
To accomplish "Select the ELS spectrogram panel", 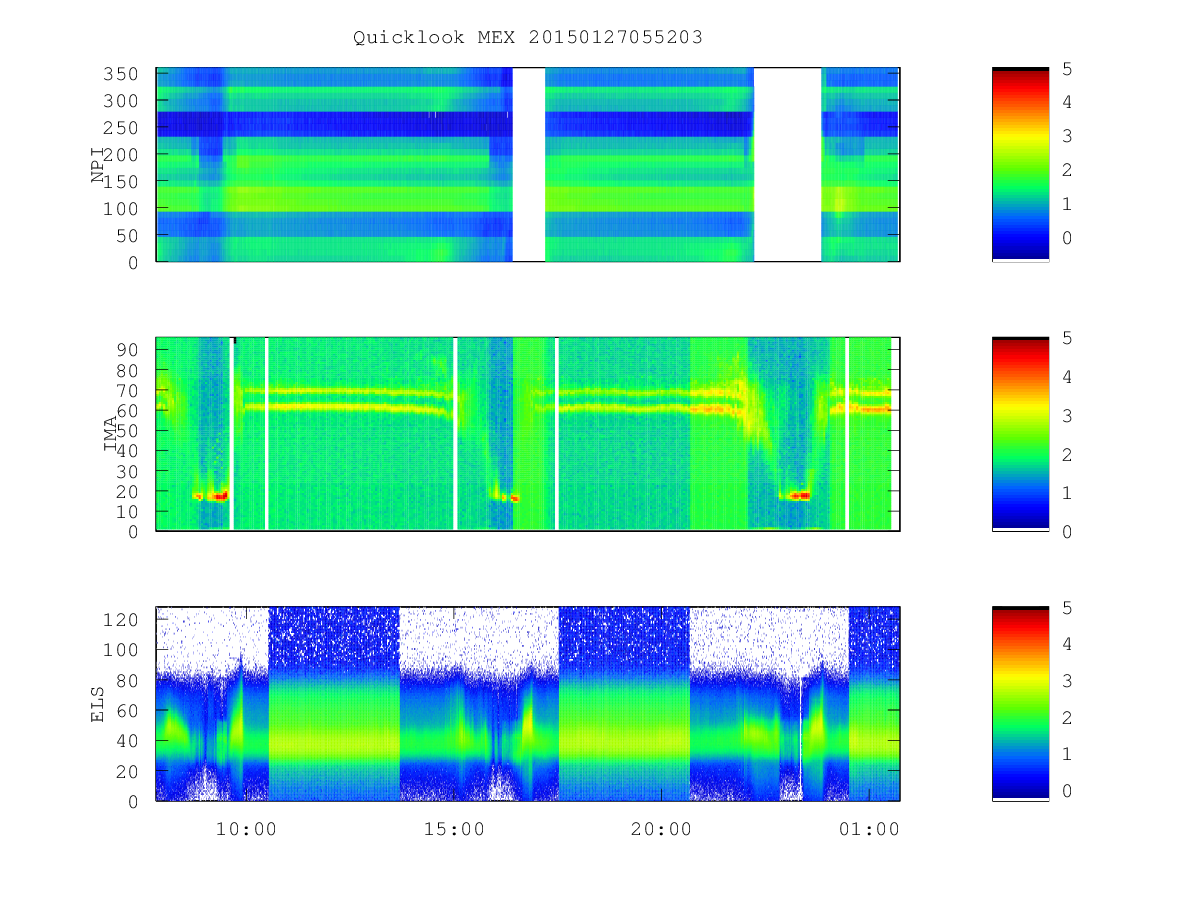I will 528,704.
